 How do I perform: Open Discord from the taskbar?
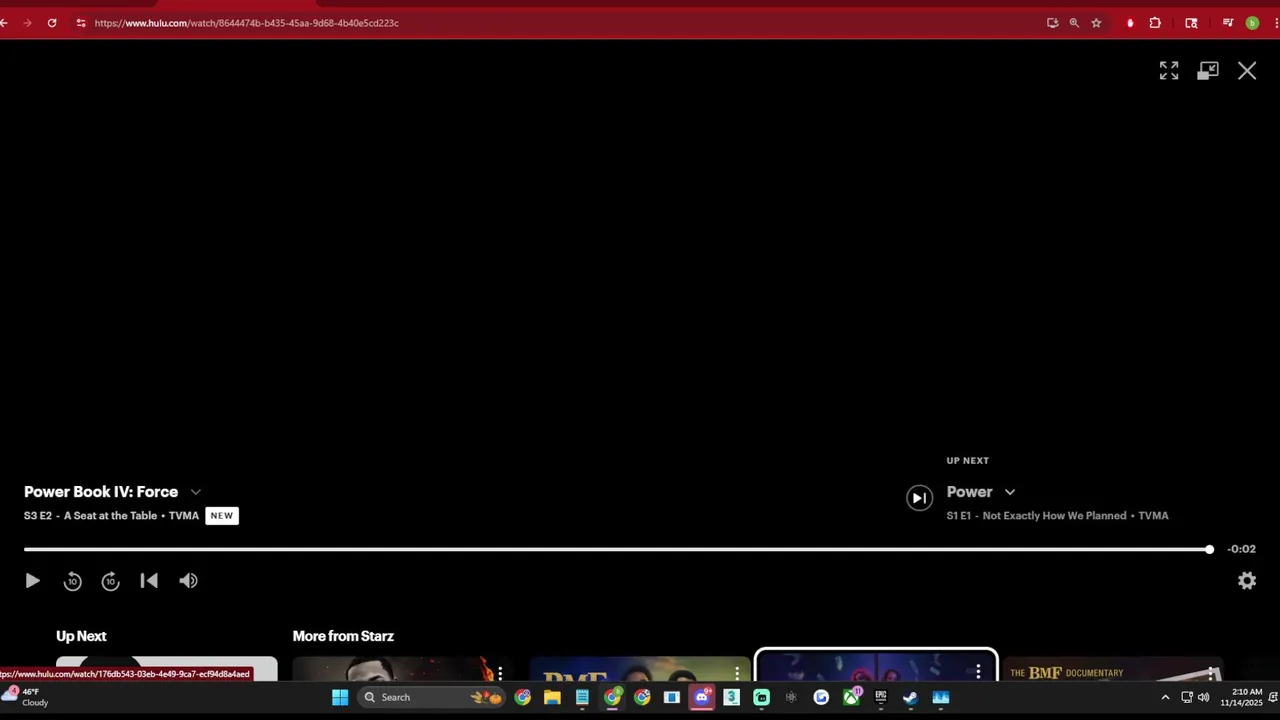point(702,697)
